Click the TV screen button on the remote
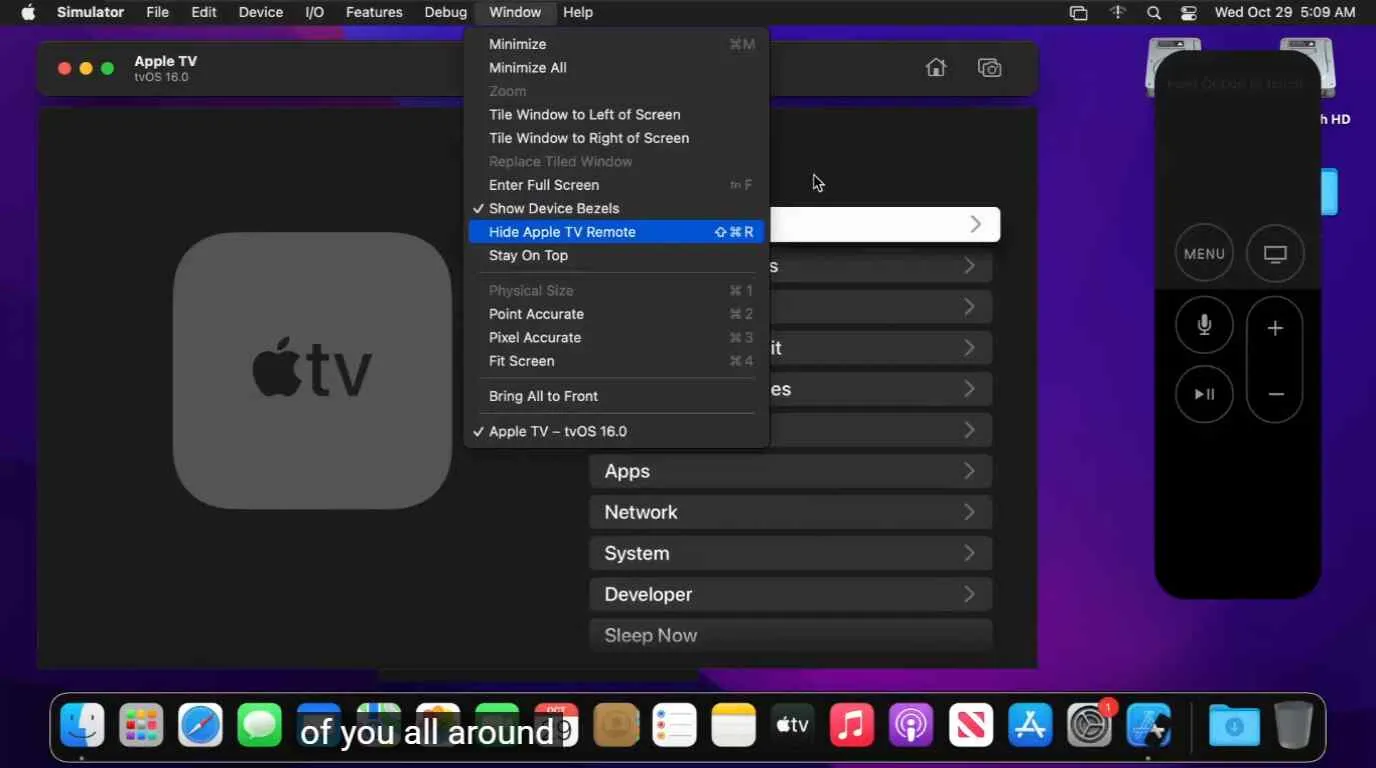This screenshot has width=1376, height=768. coord(1275,254)
